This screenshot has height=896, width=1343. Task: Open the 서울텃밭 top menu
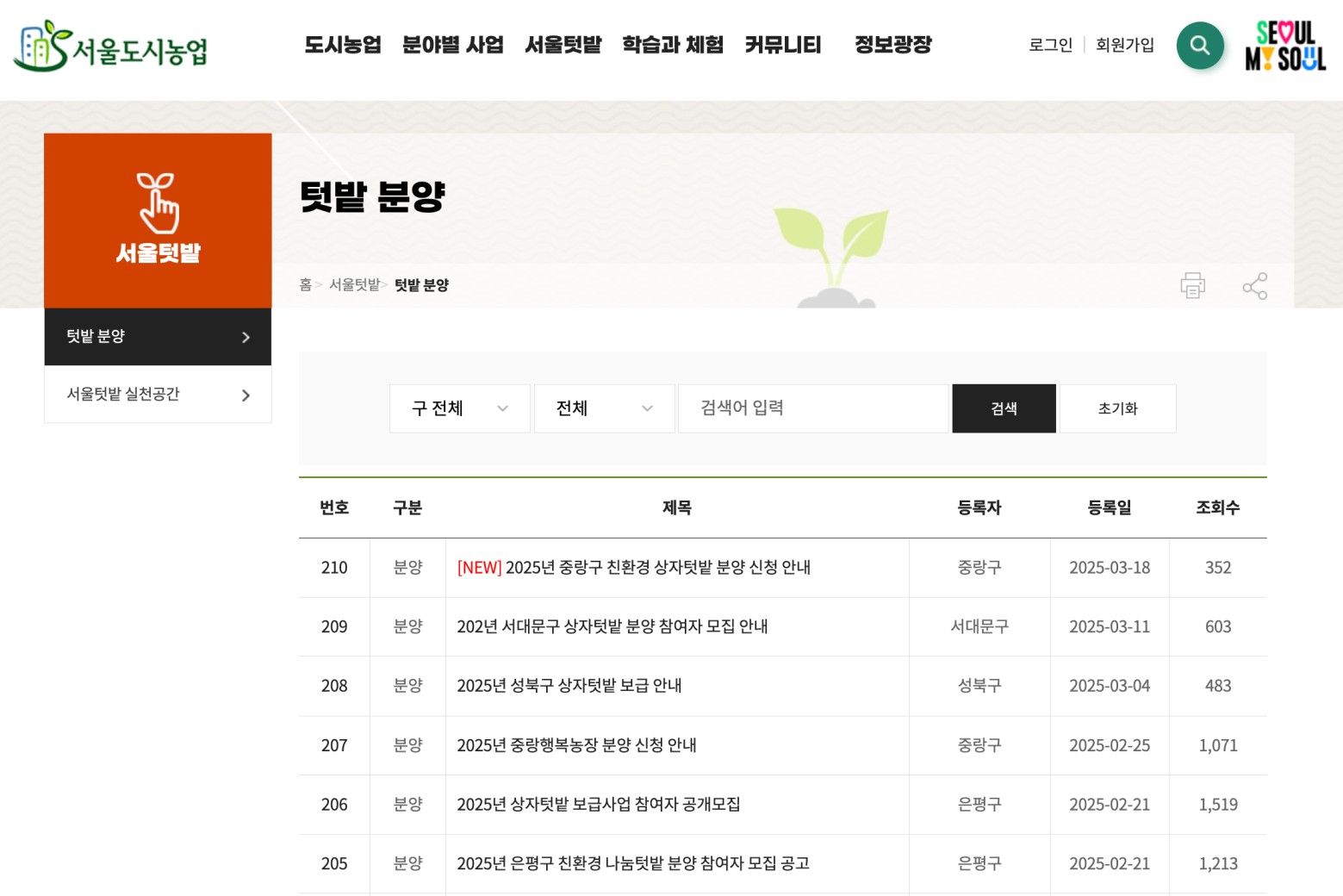(563, 45)
